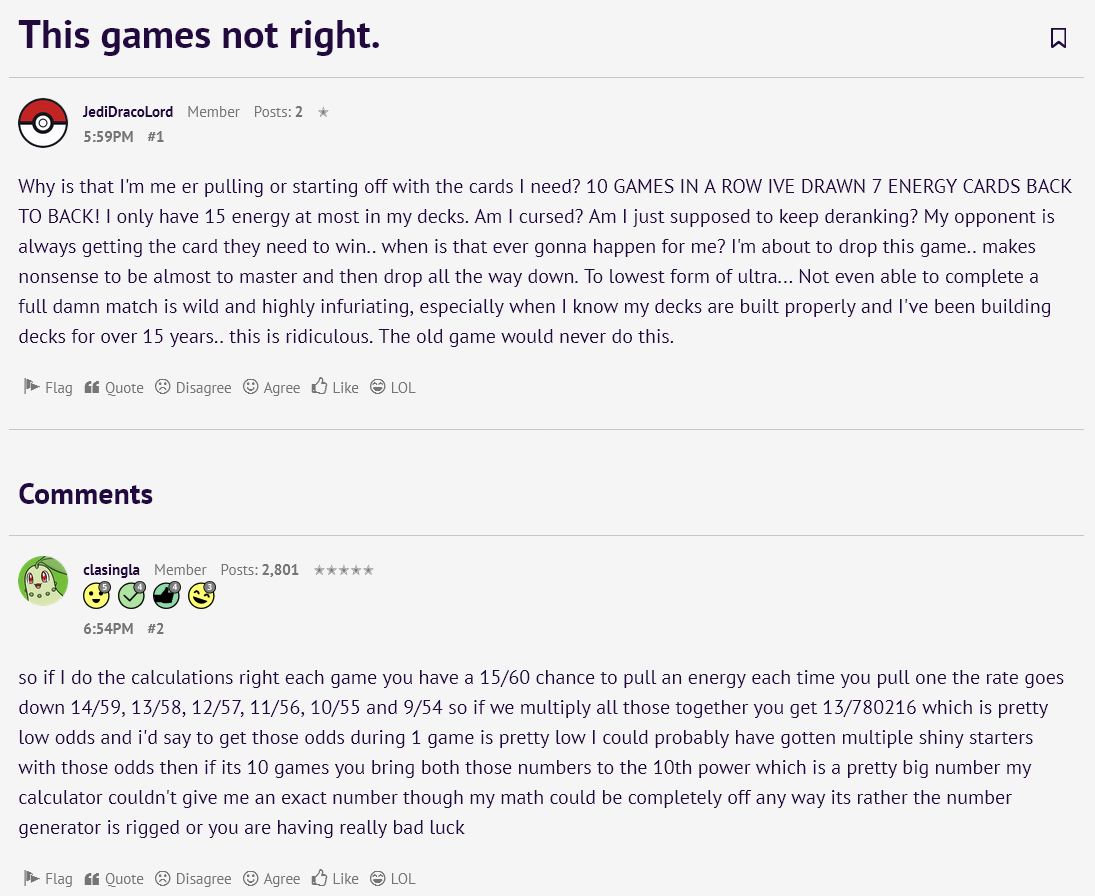The height and width of the screenshot is (896, 1095).
Task: Quote the original post
Action: [x=114, y=387]
